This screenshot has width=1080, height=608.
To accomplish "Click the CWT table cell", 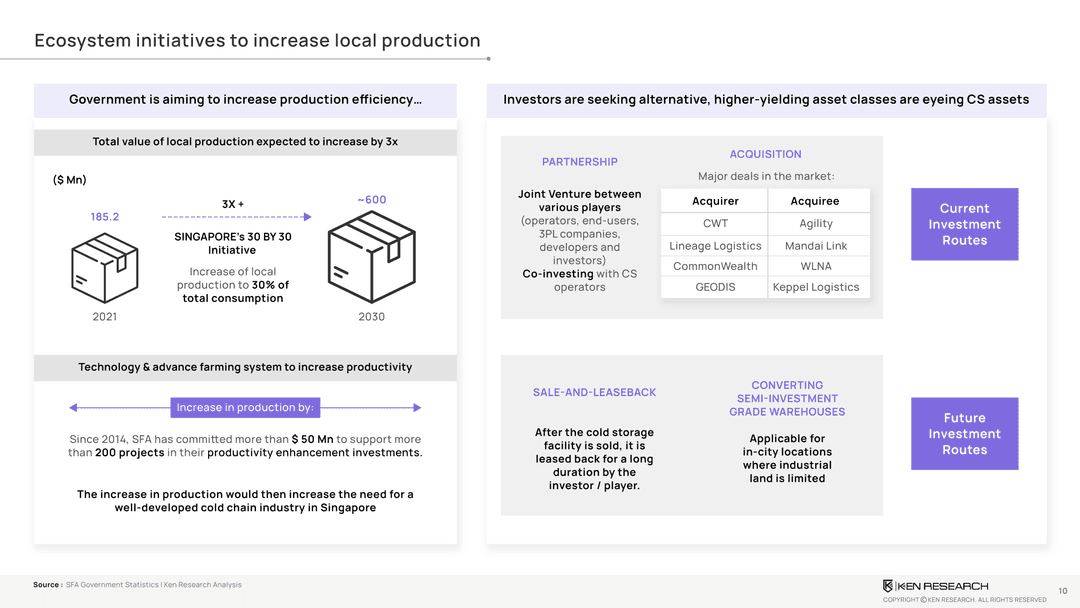I will (715, 224).
